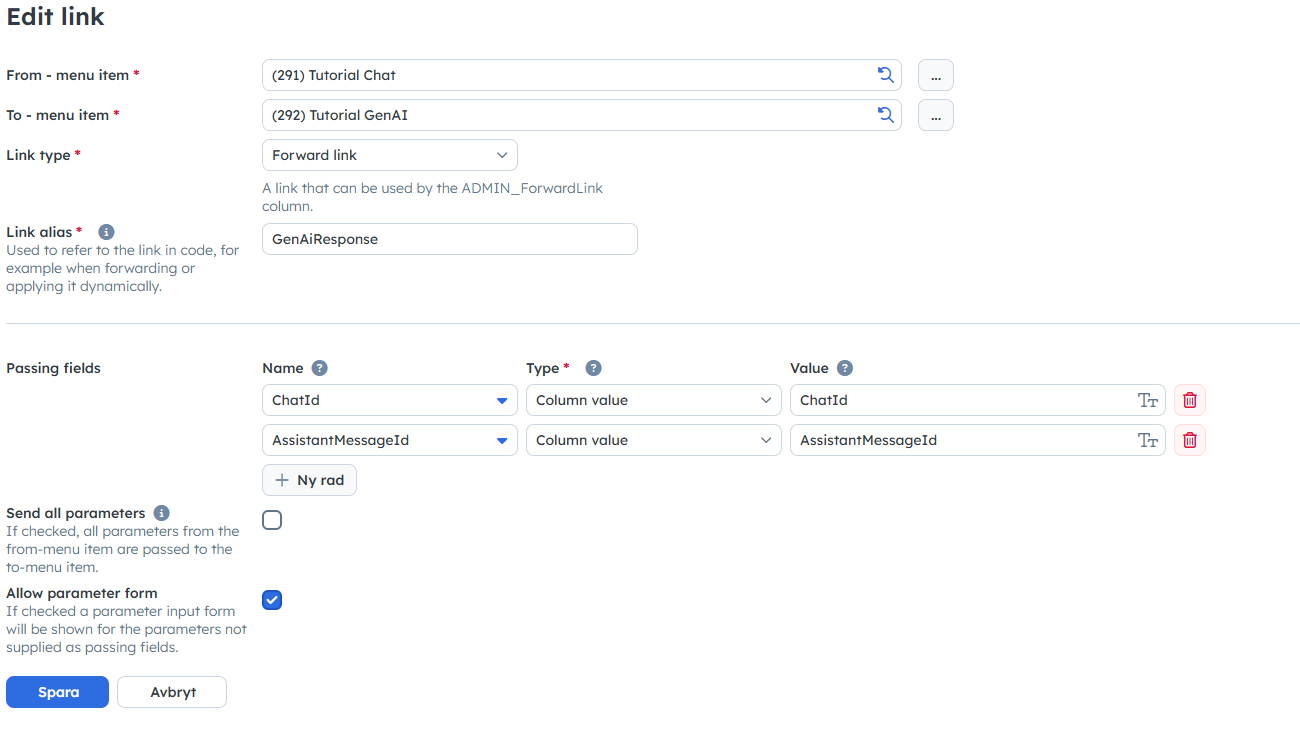This screenshot has width=1300, height=746.
Task: Click the Allow parameter form label
Action: [x=82, y=593]
